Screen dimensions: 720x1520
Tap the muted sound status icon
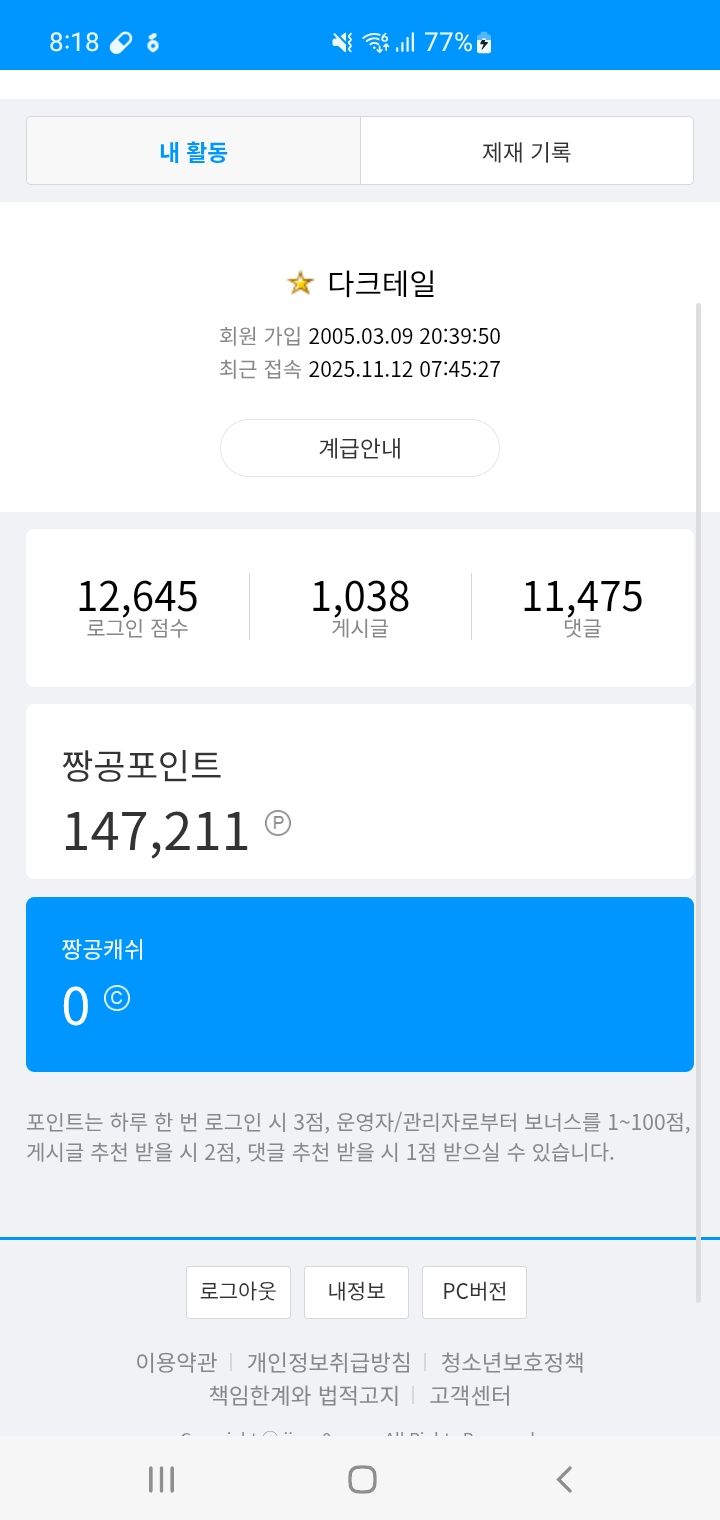pyautogui.click(x=342, y=42)
